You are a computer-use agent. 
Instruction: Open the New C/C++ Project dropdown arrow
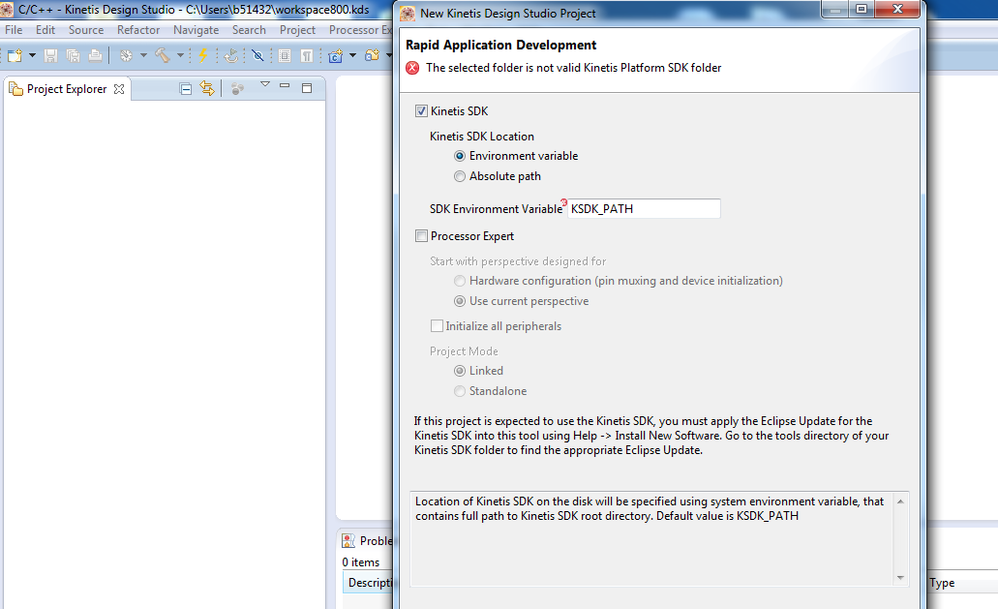[x=352, y=56]
